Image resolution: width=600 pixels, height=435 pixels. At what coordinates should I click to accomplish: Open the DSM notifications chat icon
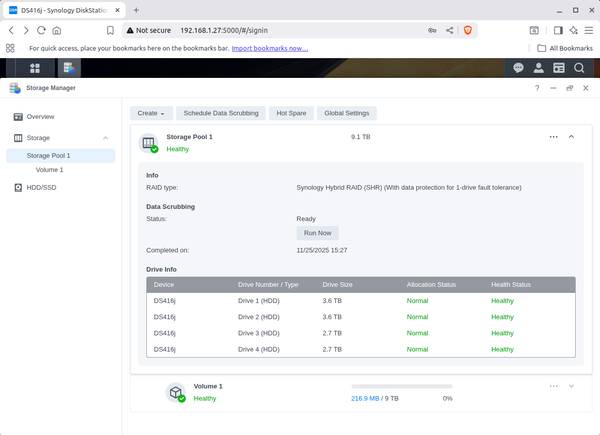[518, 68]
